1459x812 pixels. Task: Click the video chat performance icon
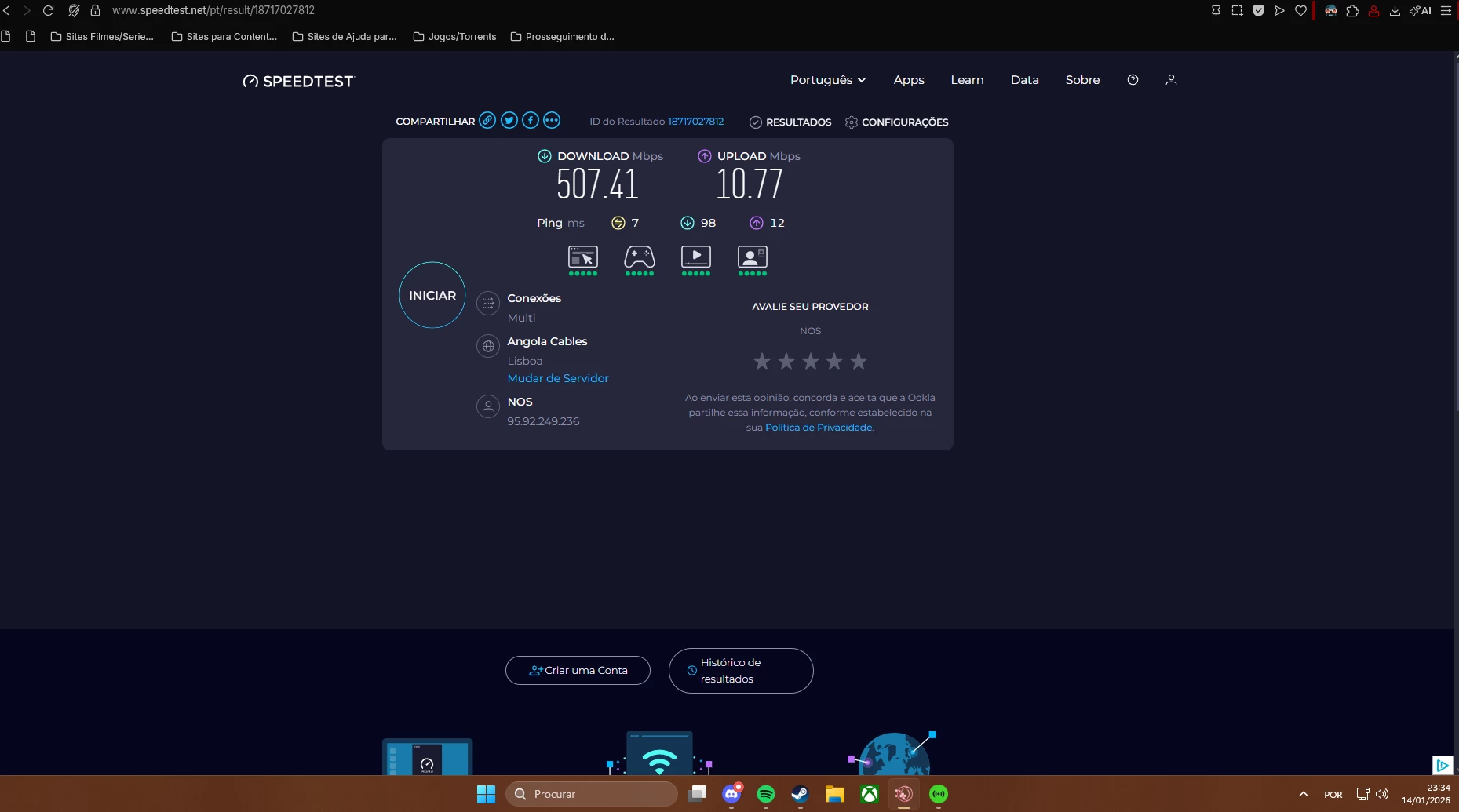(752, 257)
